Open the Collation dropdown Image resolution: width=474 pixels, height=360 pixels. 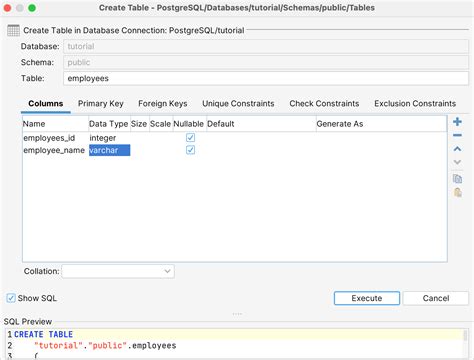118,271
